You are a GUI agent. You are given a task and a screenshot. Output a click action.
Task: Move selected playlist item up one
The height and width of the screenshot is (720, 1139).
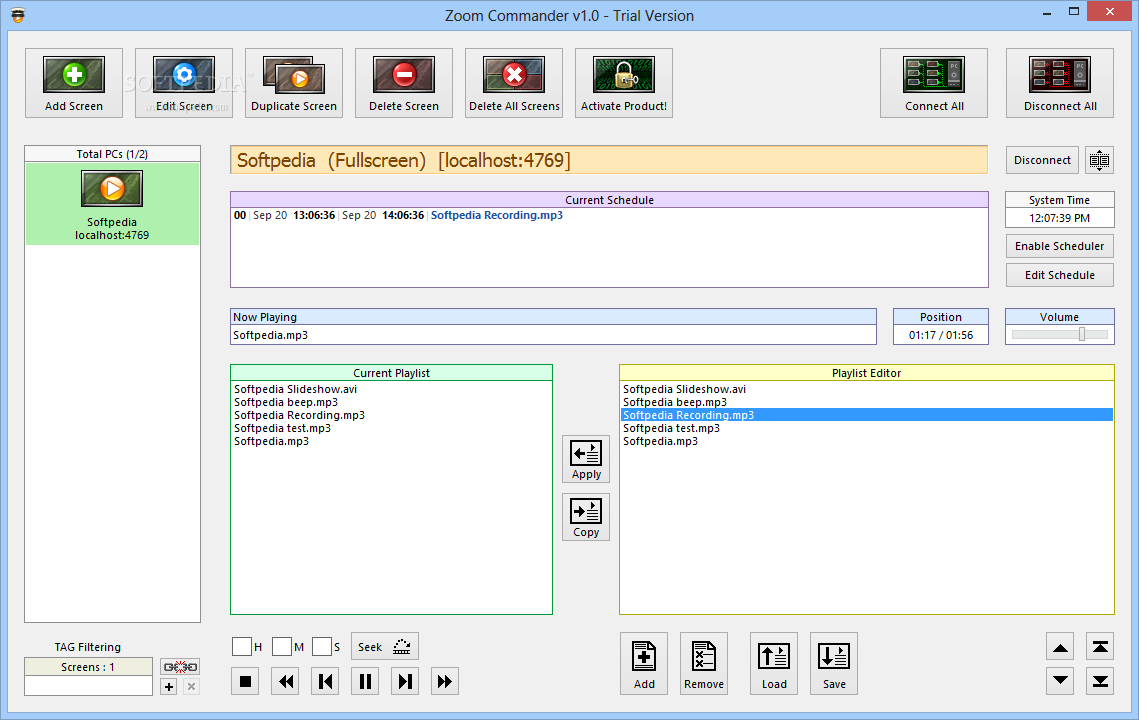tap(1061, 647)
